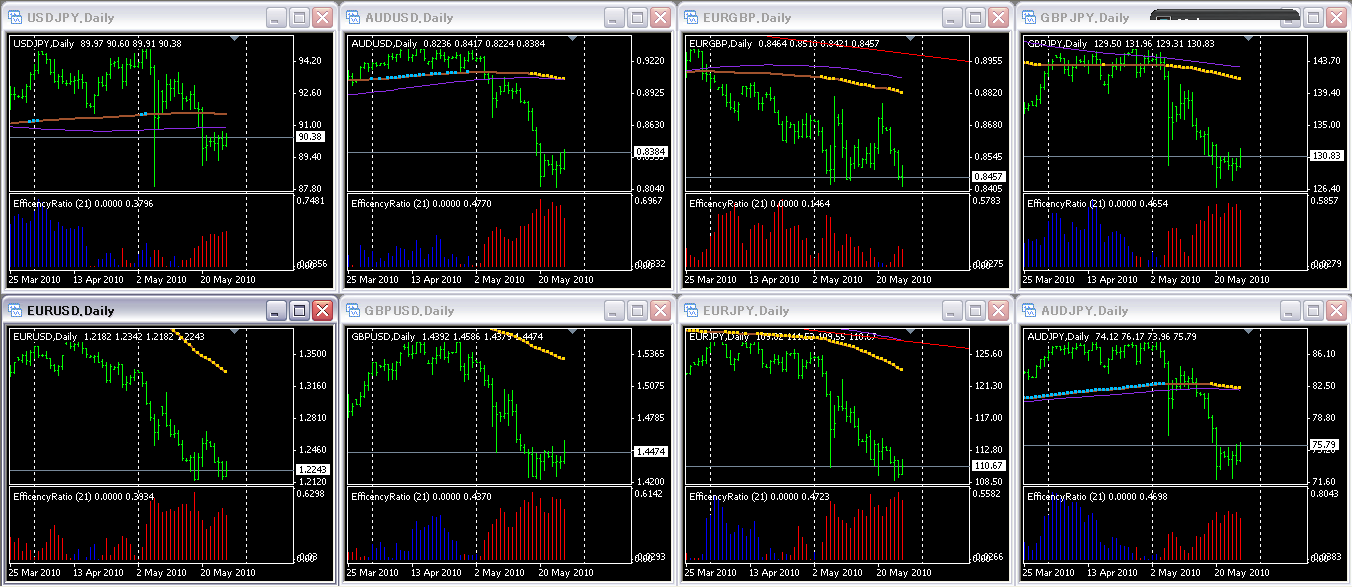The image size is (1352, 588).
Task: Click the 1.2243 current price label
Action: (311, 469)
